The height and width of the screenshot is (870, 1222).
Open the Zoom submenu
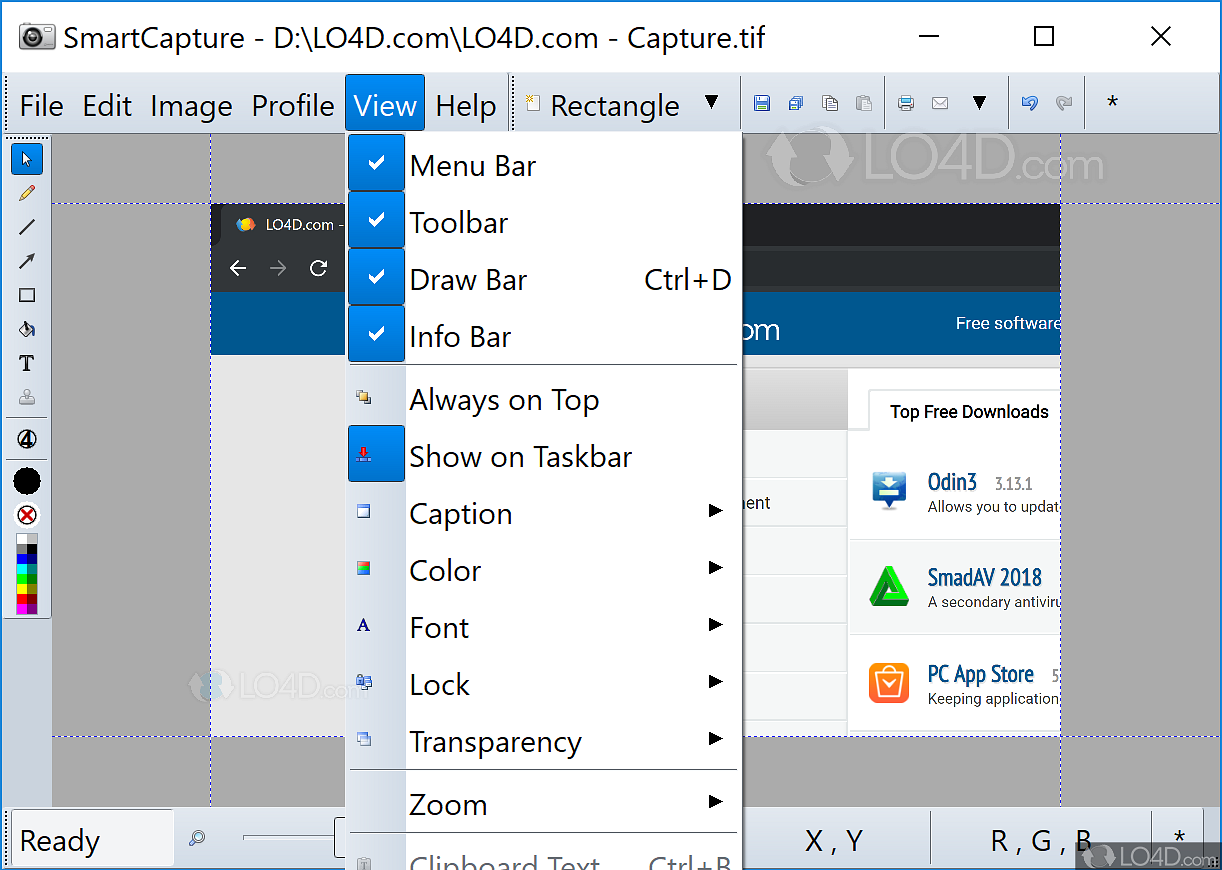(x=448, y=803)
